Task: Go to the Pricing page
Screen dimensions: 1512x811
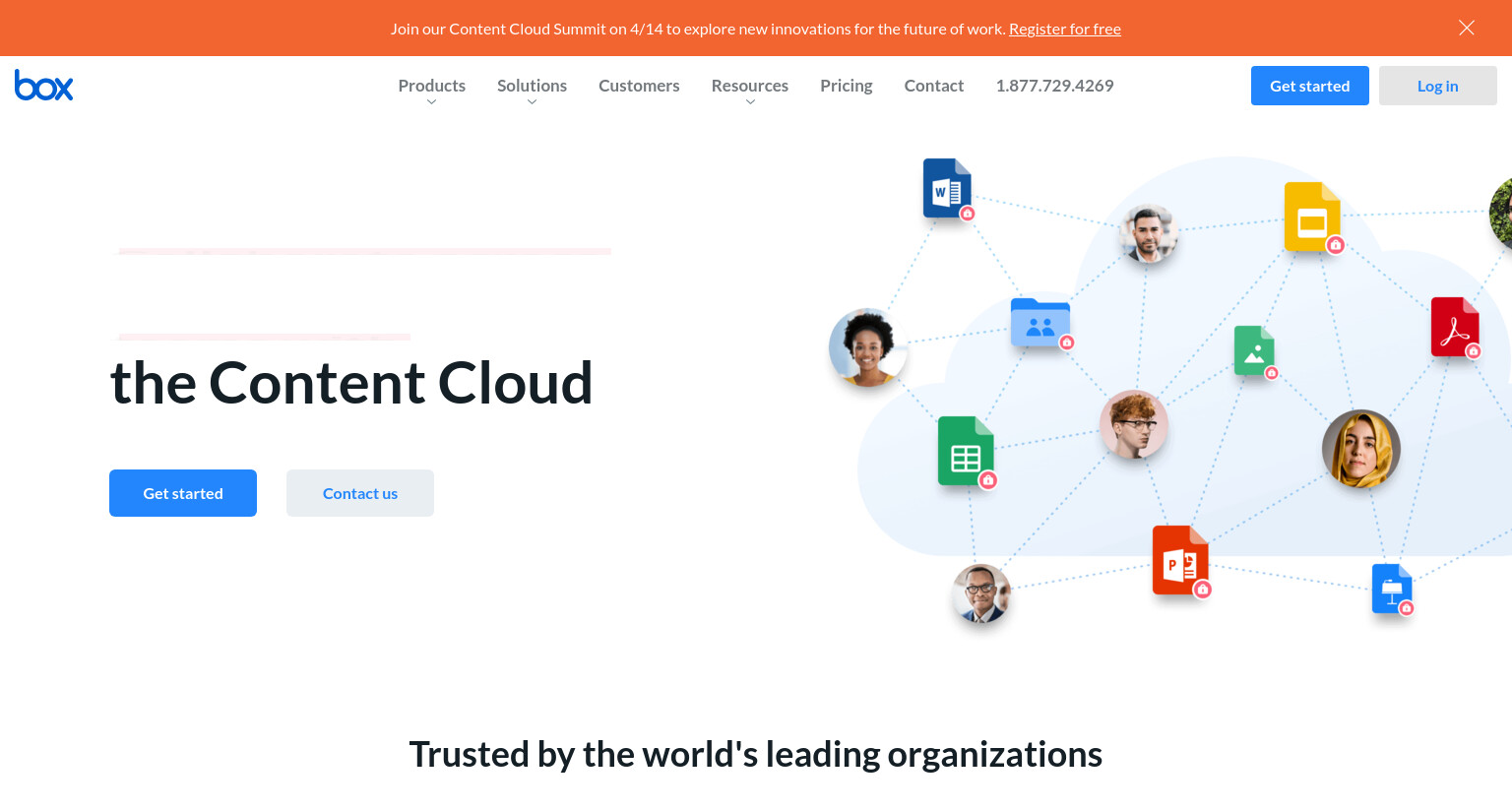Action: pos(846,86)
